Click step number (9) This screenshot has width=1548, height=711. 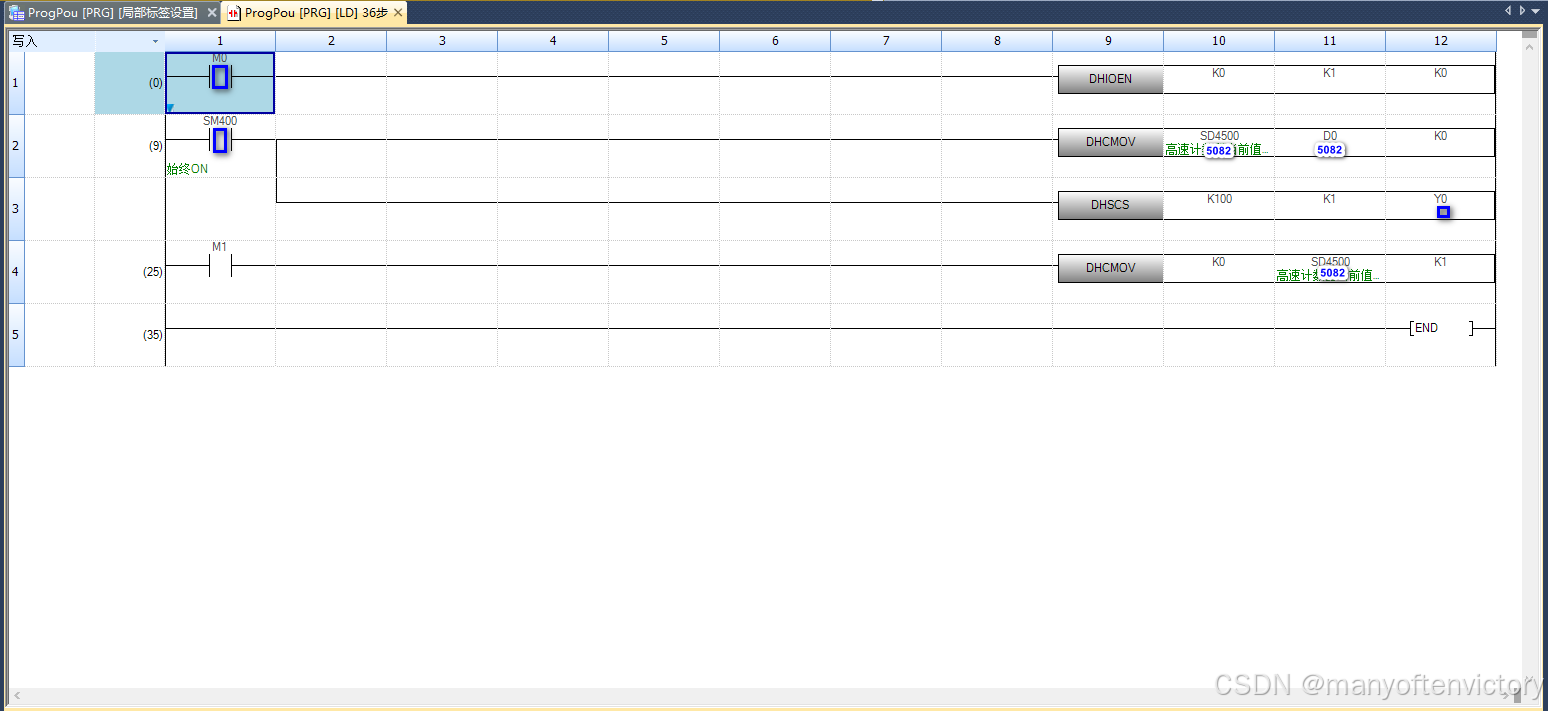coord(155,146)
